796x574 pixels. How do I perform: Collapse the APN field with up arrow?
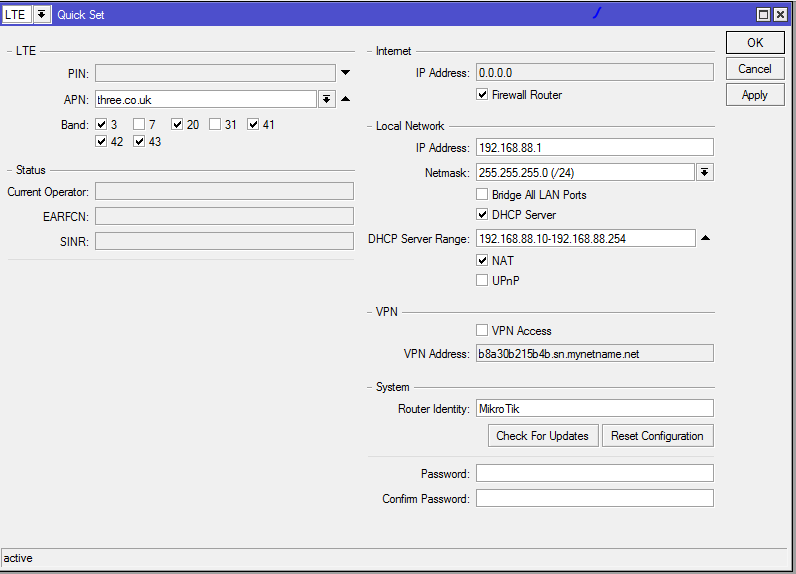(x=345, y=99)
